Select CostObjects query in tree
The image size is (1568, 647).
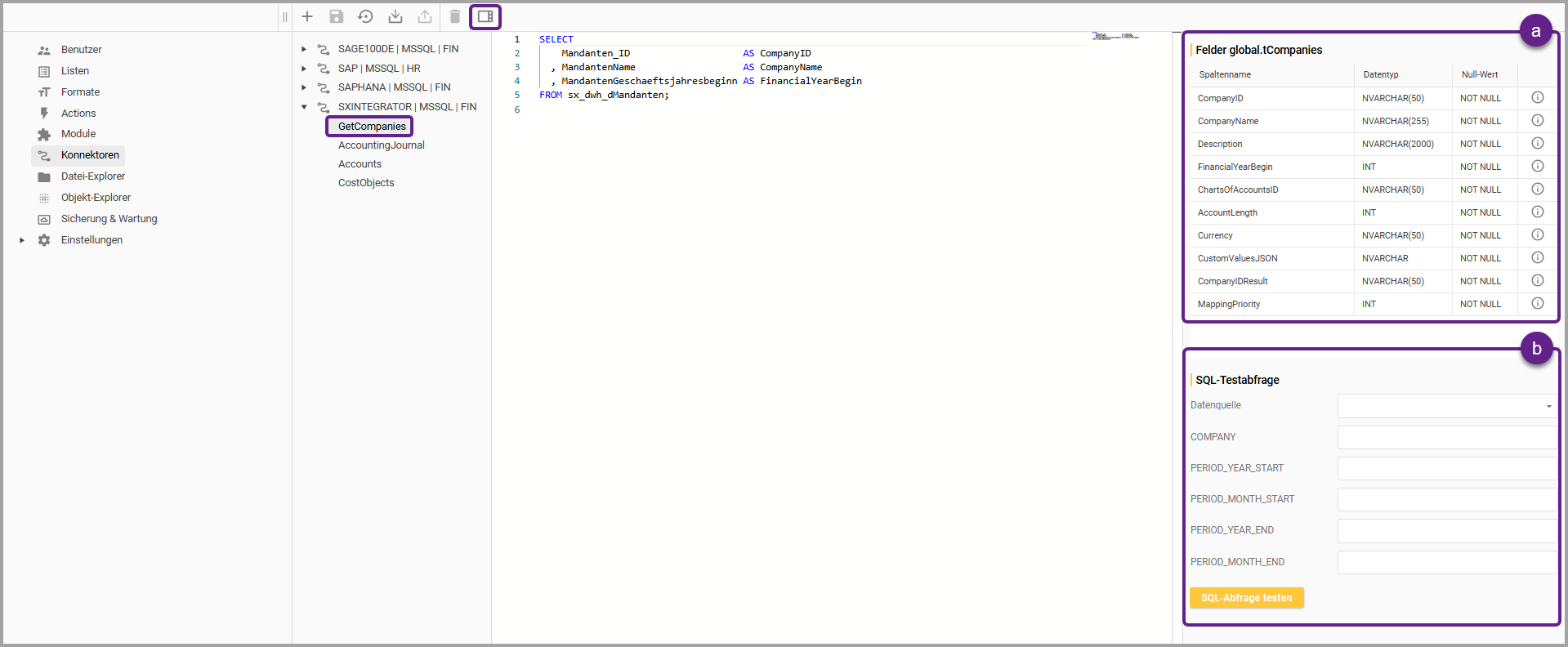coord(366,183)
